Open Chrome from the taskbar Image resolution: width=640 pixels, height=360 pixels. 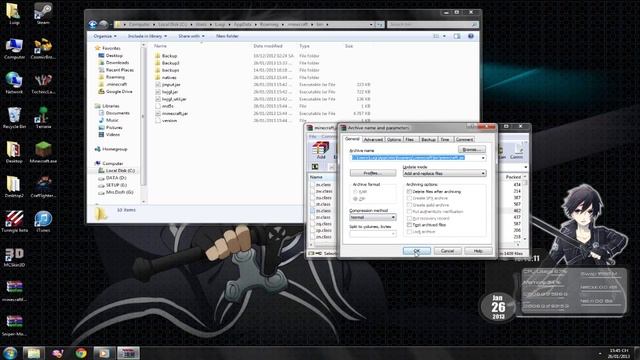click(x=81, y=353)
